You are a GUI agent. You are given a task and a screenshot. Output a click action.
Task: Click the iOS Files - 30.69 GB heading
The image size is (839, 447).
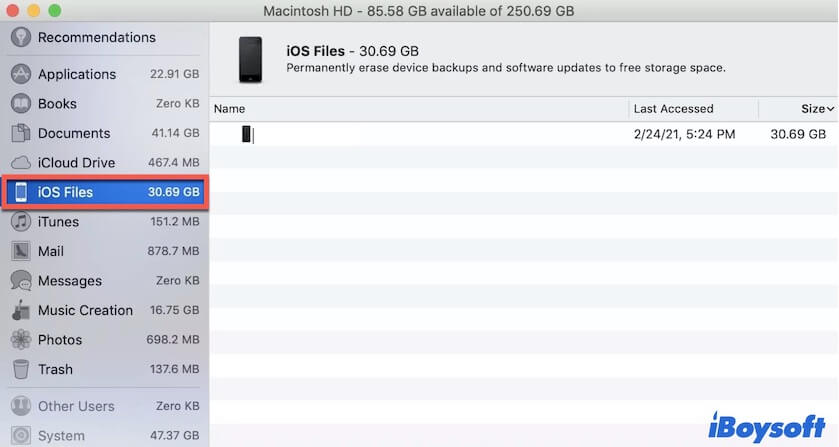[x=353, y=51]
